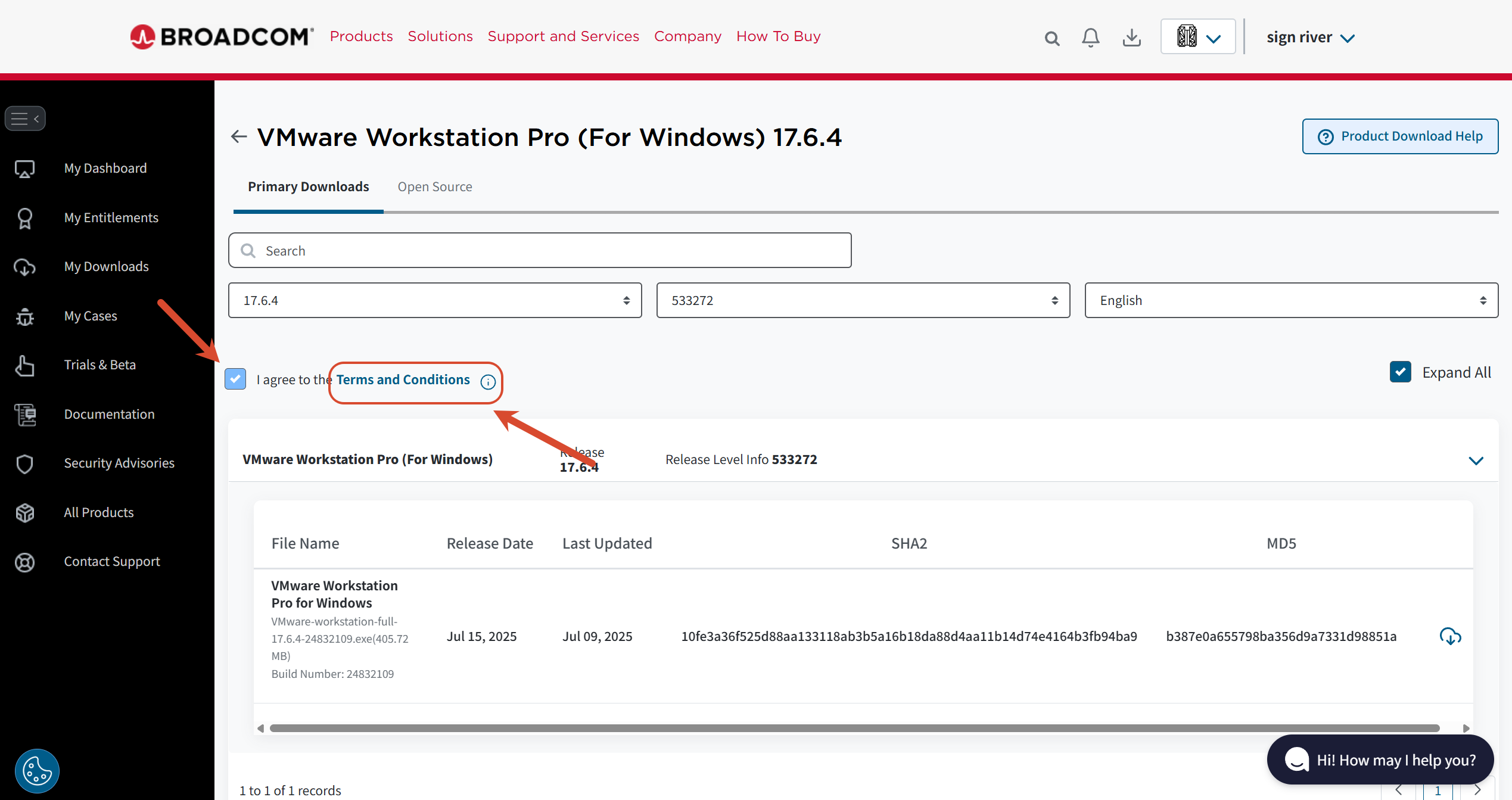Go to My Entitlements
The image size is (1512, 800).
click(111, 218)
